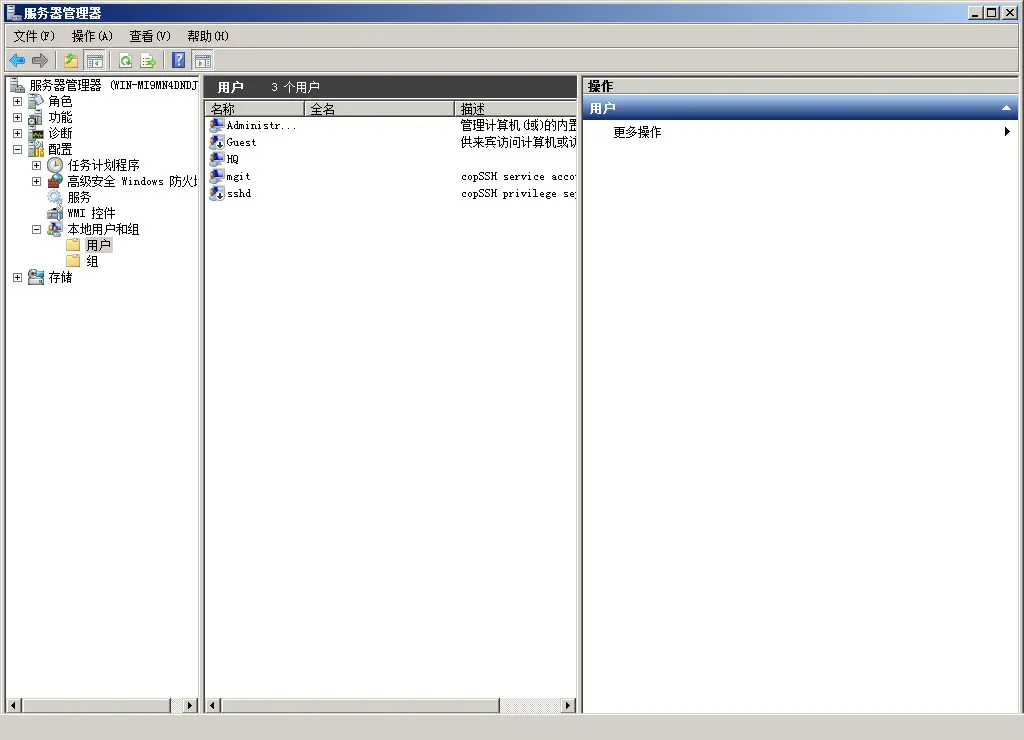Collapse the 本地用户和组 node
The image size is (1024, 740).
click(x=37, y=229)
